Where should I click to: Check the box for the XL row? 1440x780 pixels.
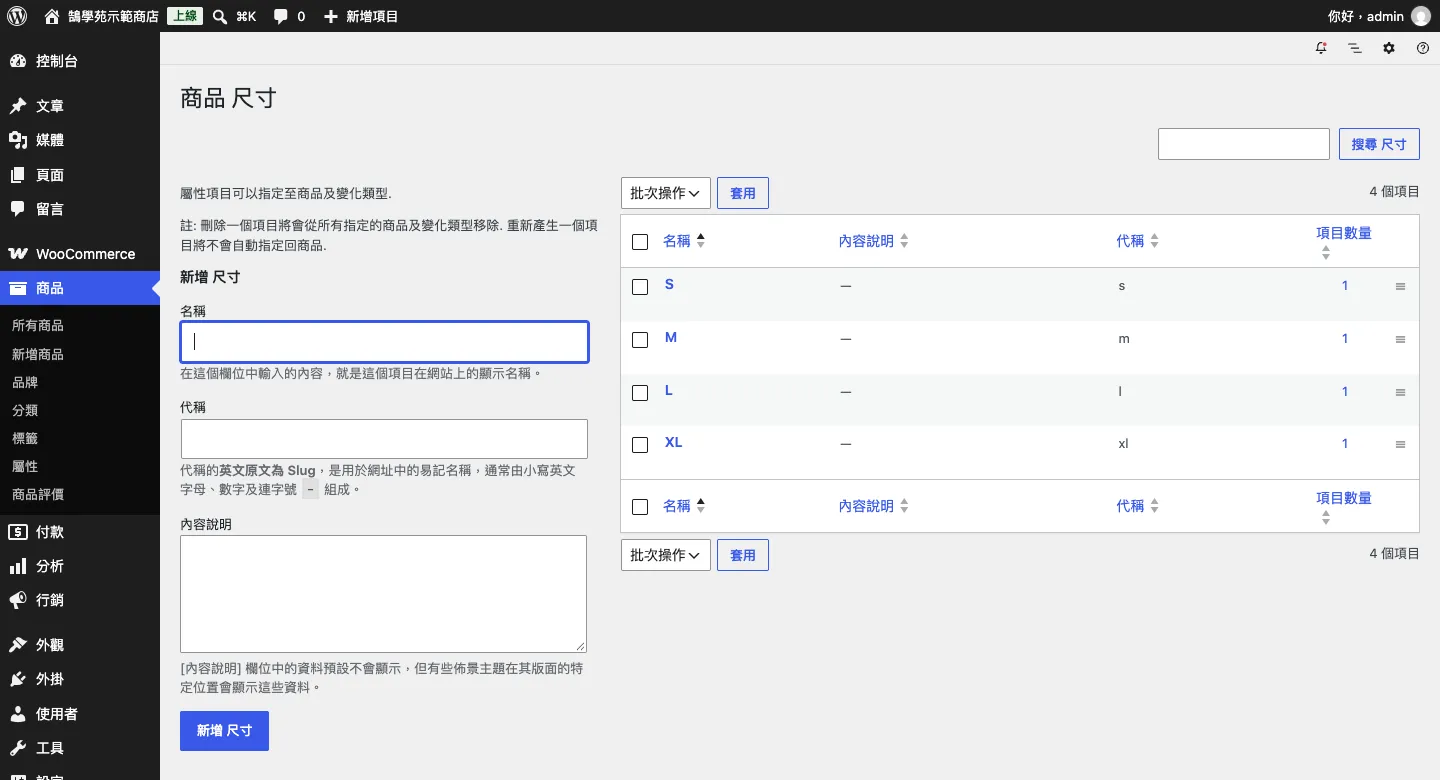[640, 445]
